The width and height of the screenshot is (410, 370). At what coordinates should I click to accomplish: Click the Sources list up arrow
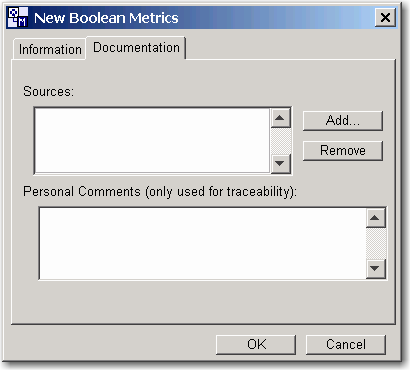click(x=280, y=118)
